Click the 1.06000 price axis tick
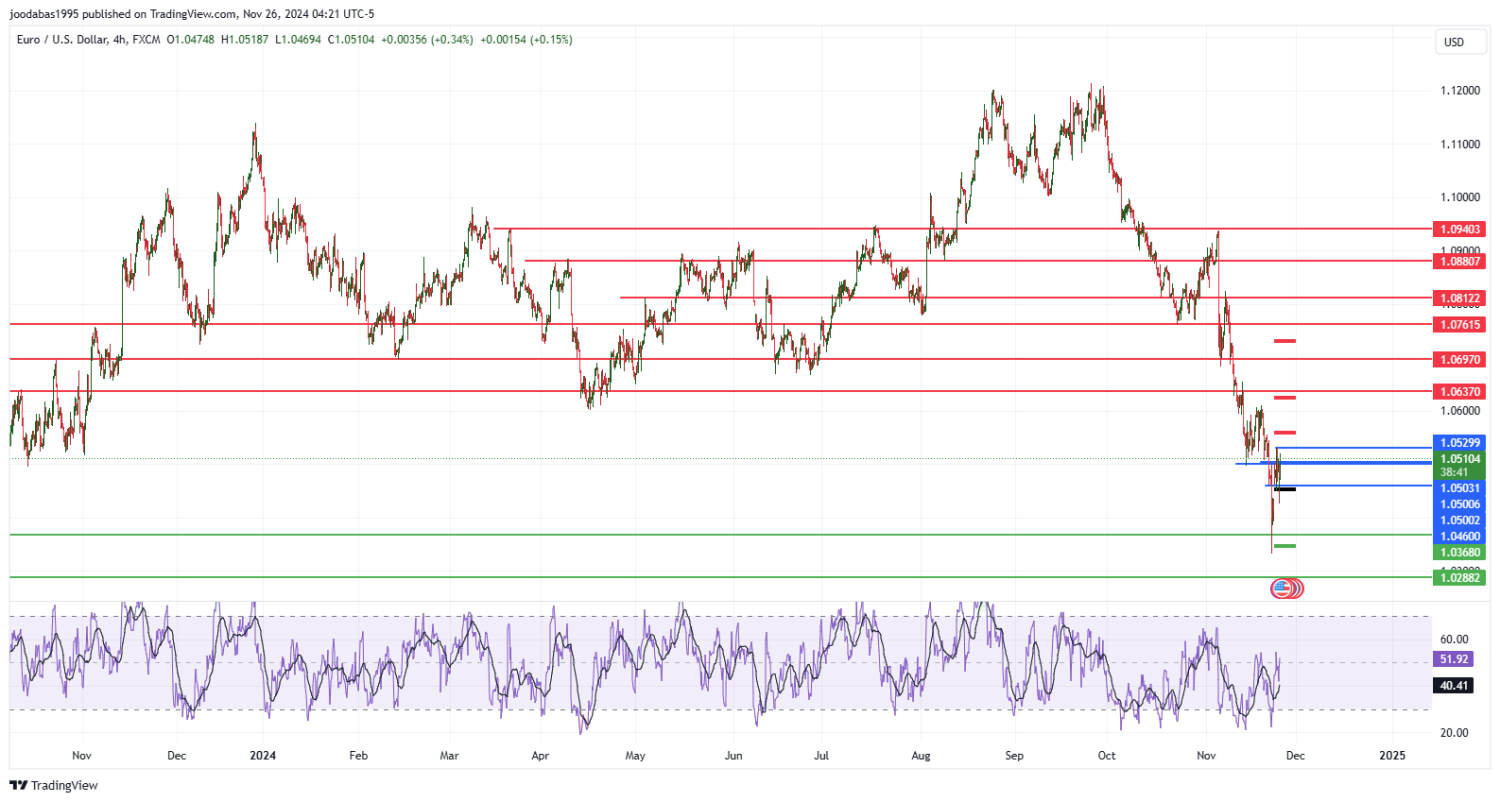 click(x=1460, y=410)
